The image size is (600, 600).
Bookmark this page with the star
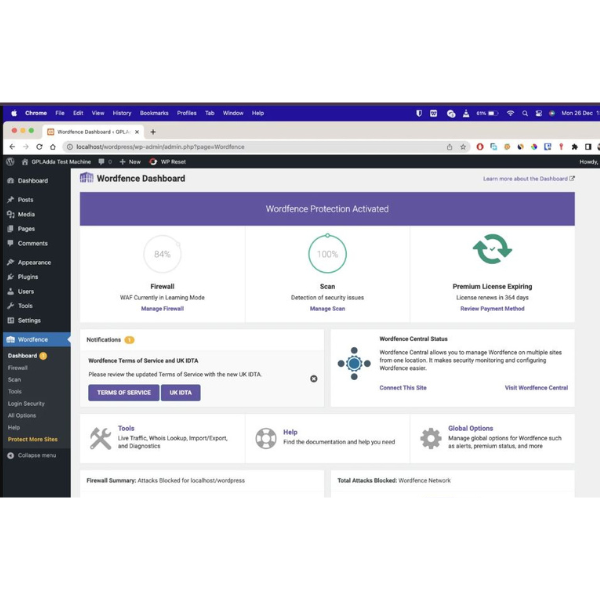(x=463, y=147)
